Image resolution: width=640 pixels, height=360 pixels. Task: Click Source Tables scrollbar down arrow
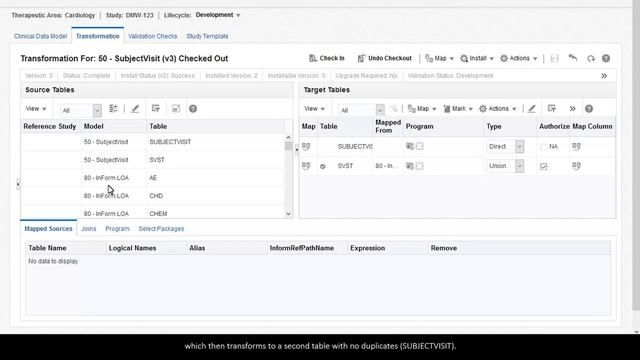(289, 213)
